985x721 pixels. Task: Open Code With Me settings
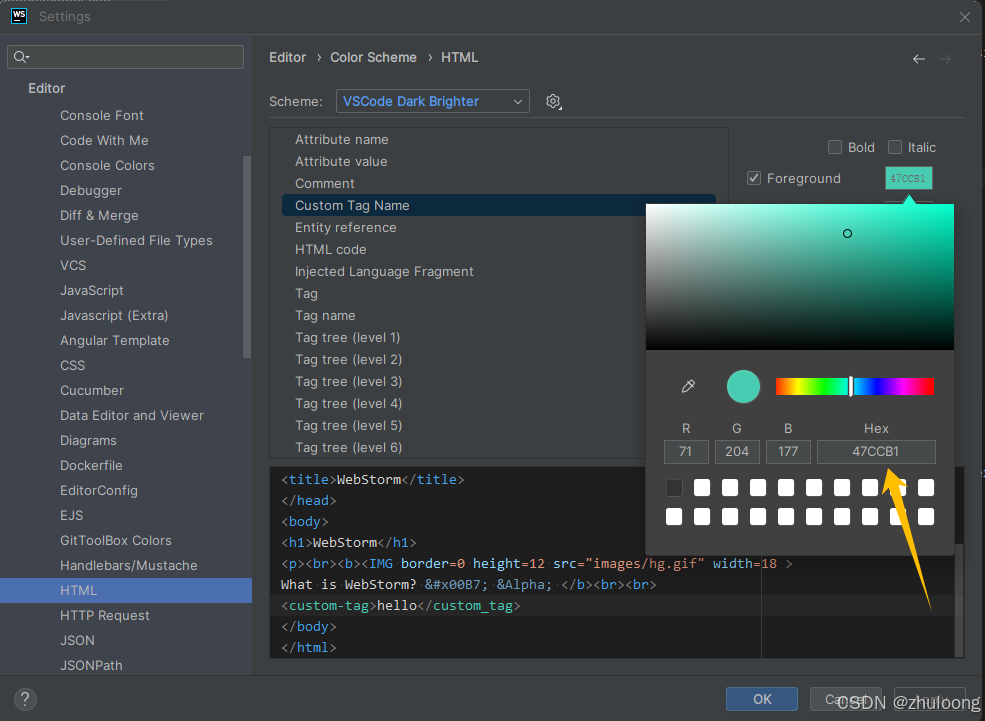104,141
